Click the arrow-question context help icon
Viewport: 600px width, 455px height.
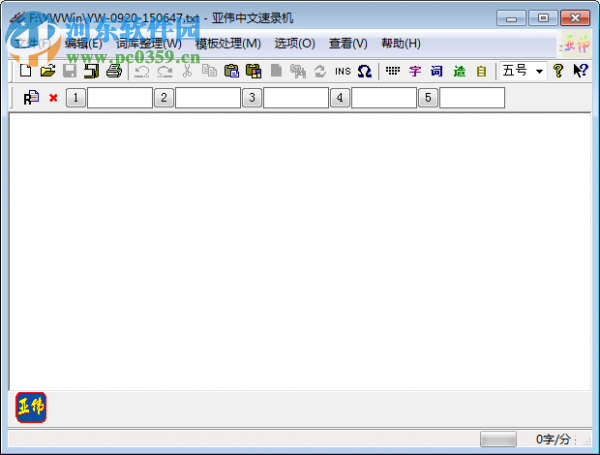(x=580, y=71)
